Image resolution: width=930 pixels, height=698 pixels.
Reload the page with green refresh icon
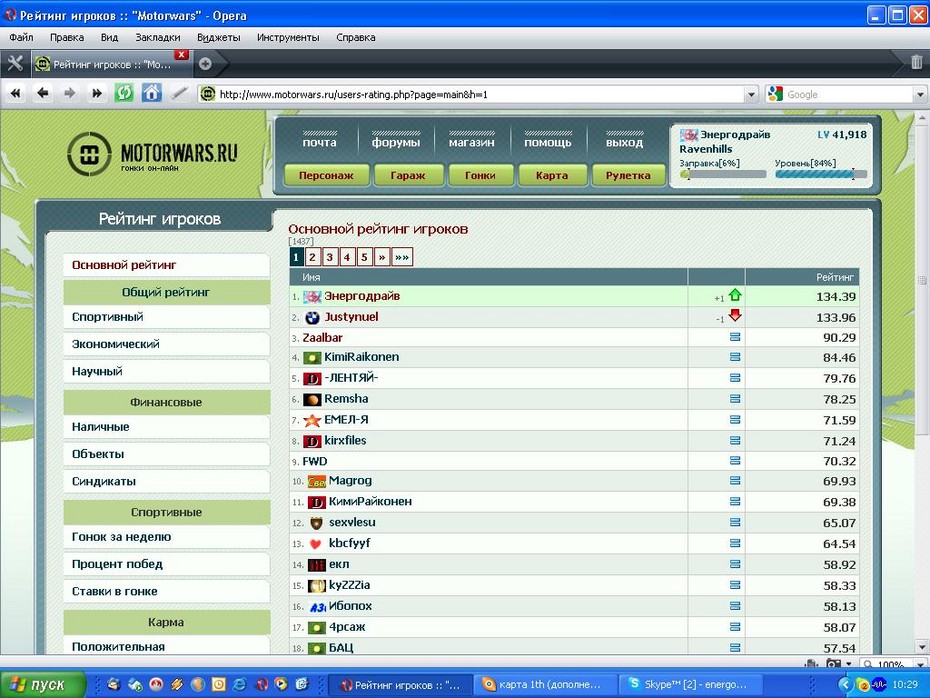click(x=124, y=93)
